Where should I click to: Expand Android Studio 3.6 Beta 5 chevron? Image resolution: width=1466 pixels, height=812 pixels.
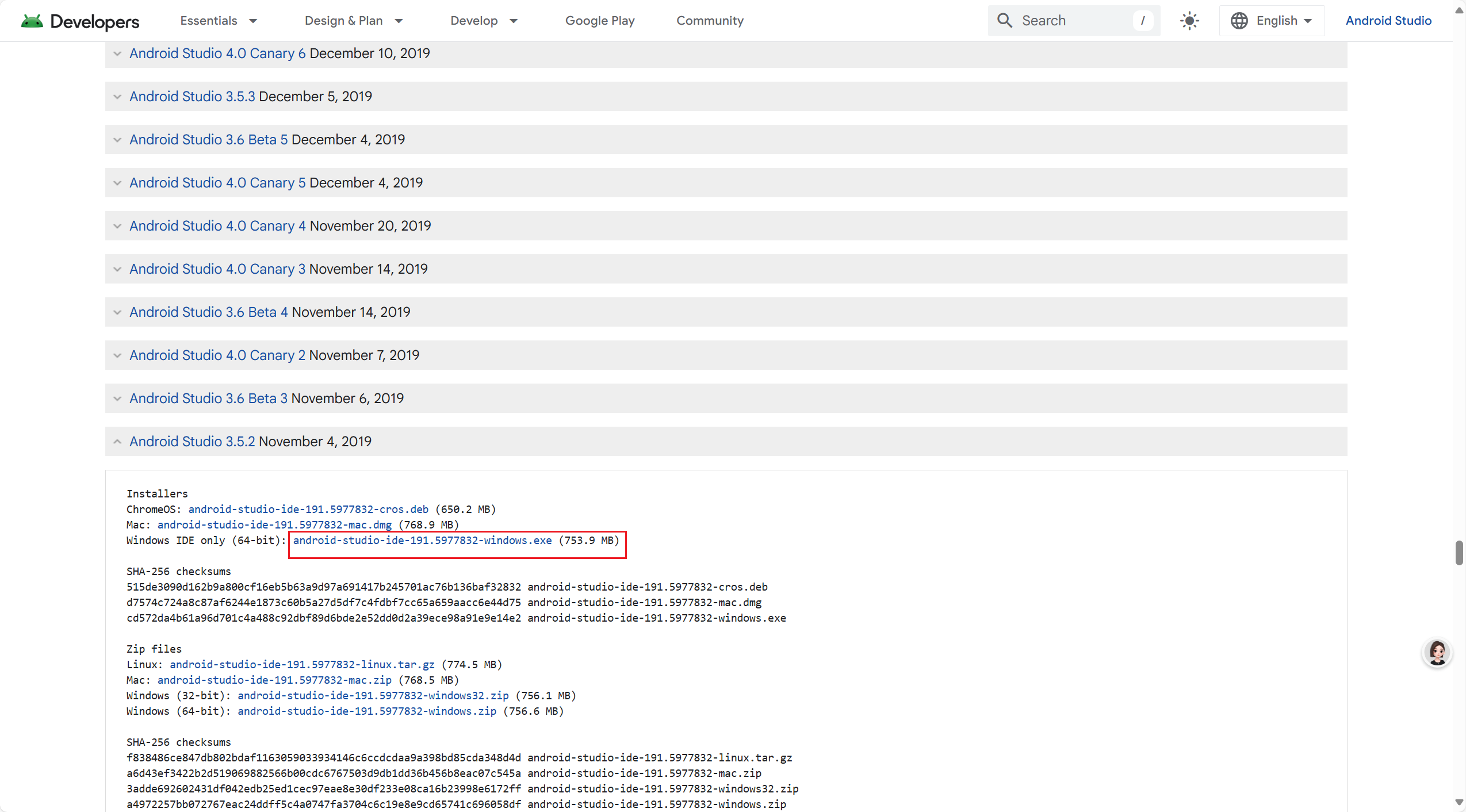117,140
